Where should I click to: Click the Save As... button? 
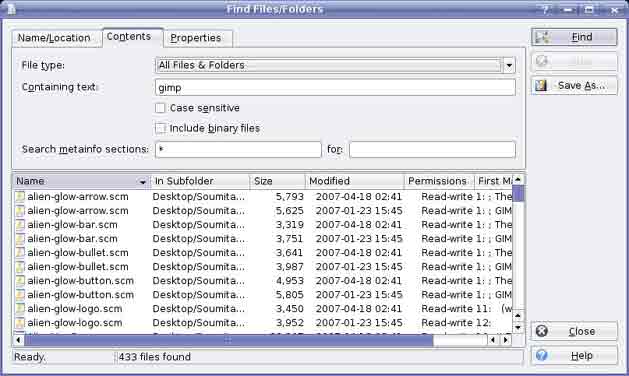pyautogui.click(x=574, y=85)
